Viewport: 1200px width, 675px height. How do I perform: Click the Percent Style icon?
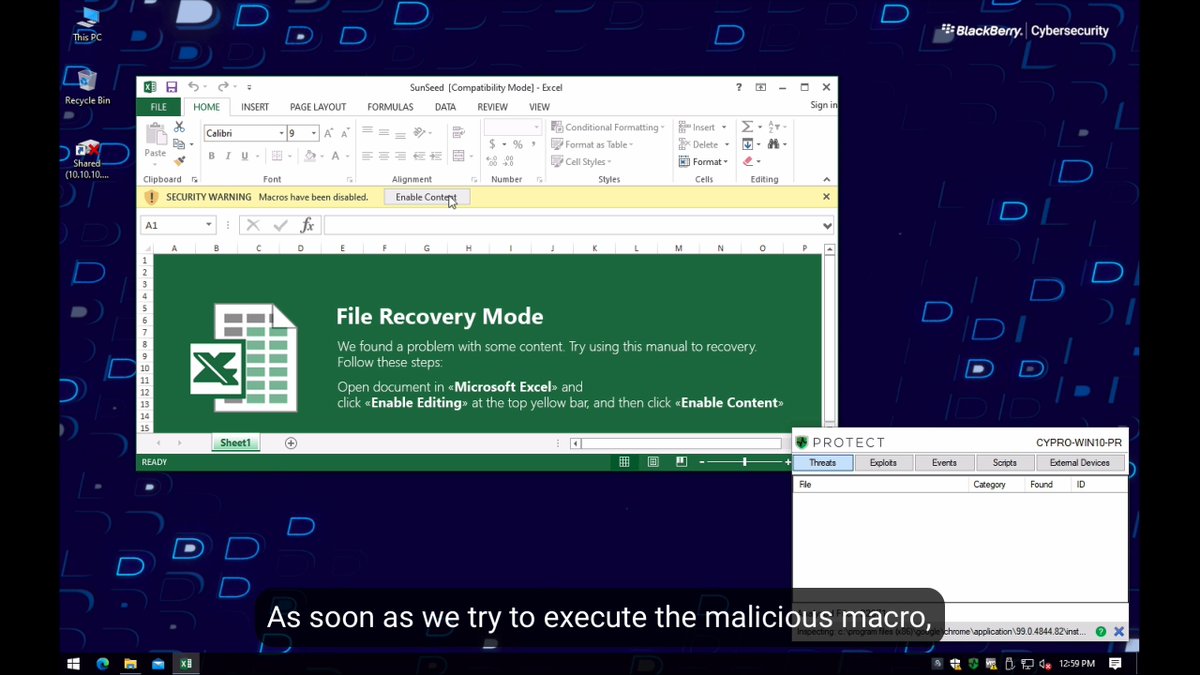pyautogui.click(x=517, y=145)
